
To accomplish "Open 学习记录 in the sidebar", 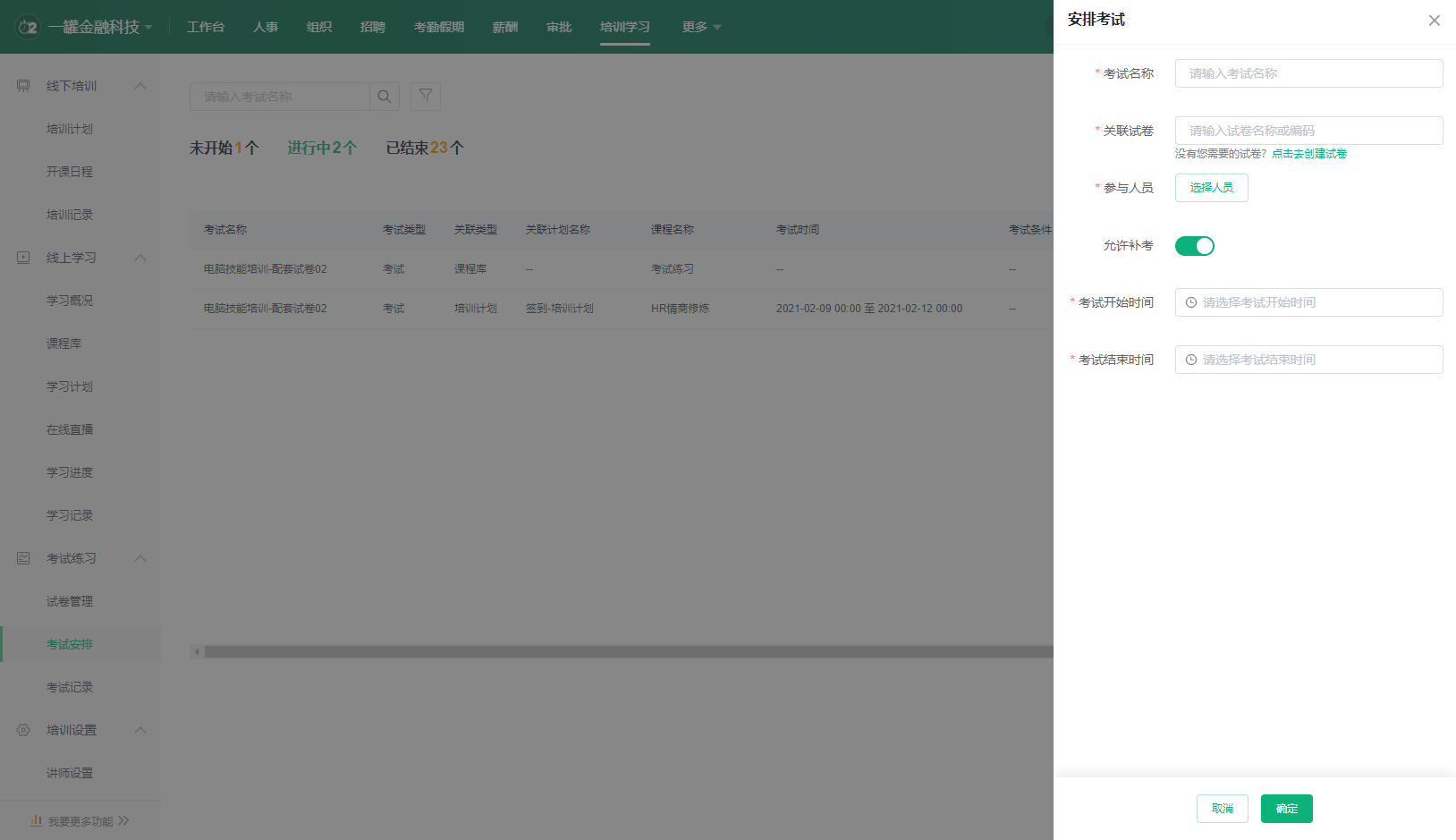I will (x=70, y=515).
